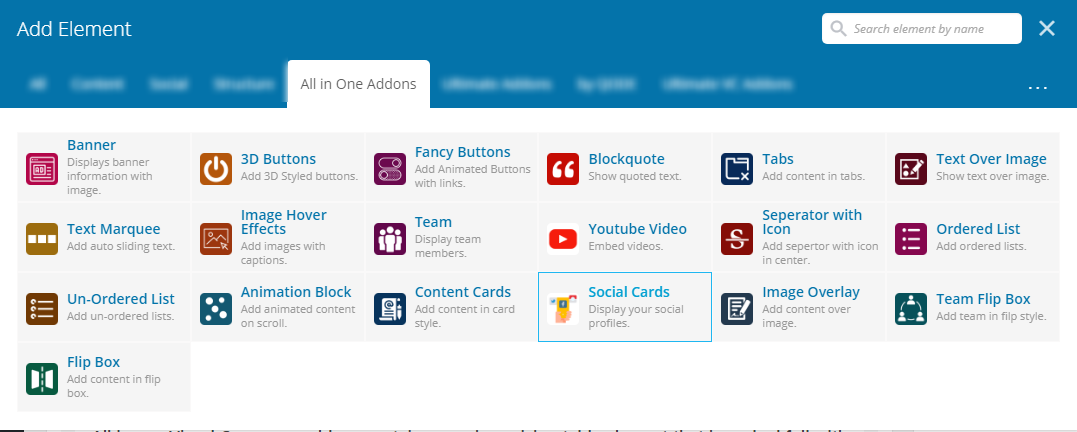Switch to All in One Addons tab

tap(359, 84)
